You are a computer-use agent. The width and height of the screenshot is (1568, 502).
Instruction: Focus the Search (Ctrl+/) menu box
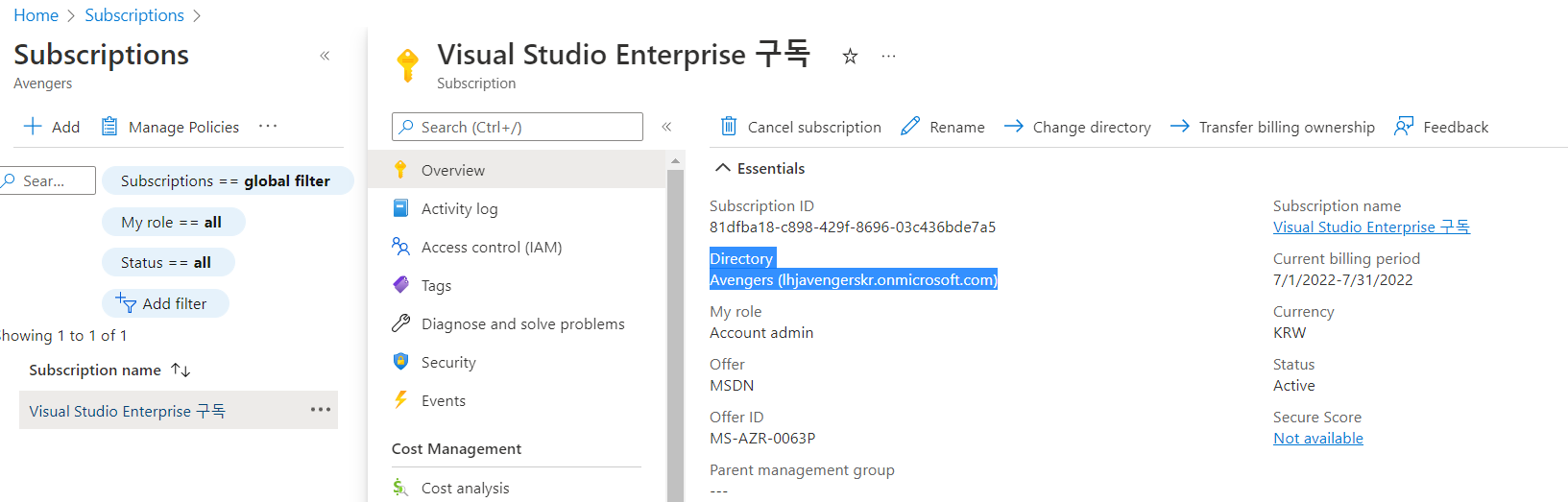(518, 127)
